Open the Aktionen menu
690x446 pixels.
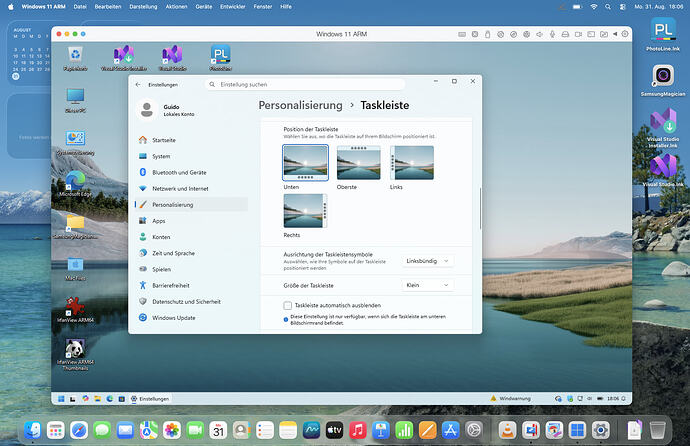[176, 7]
